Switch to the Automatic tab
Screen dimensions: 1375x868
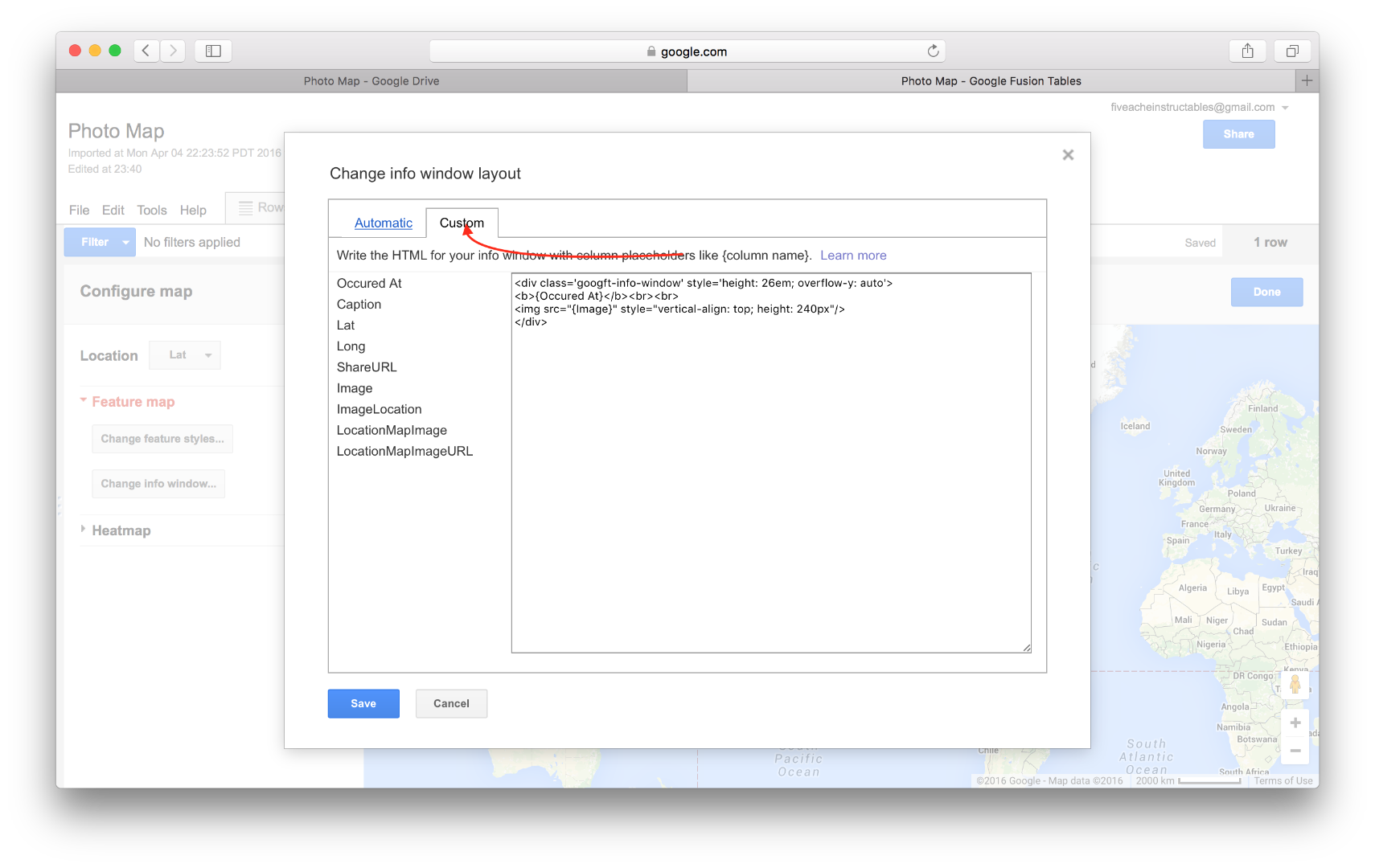[384, 223]
